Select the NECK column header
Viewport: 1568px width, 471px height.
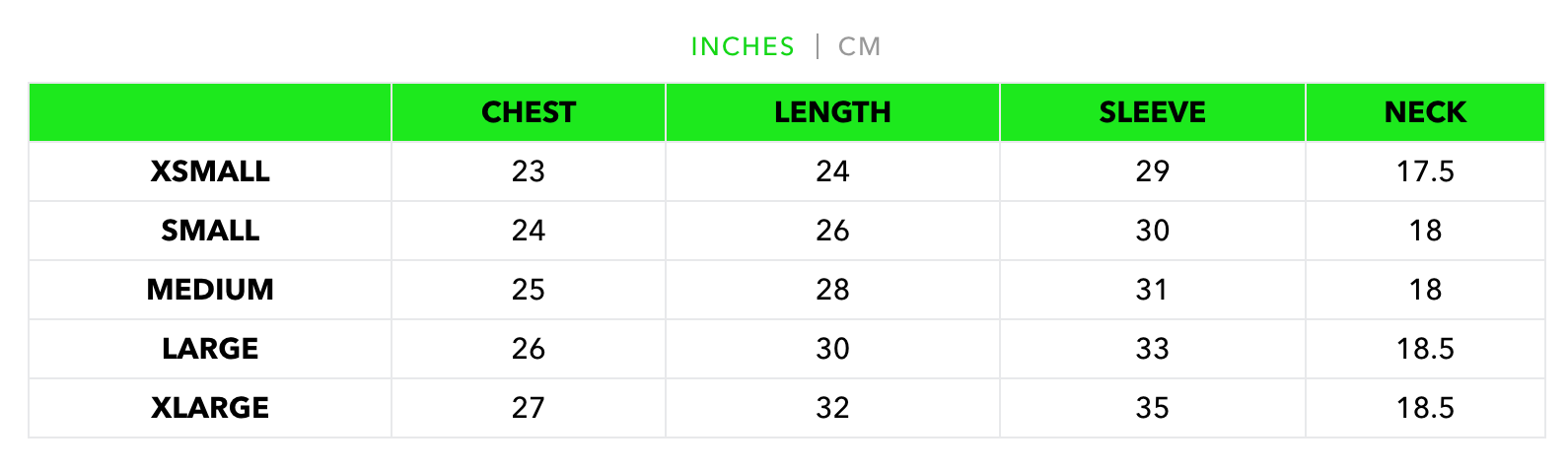coord(1425,112)
